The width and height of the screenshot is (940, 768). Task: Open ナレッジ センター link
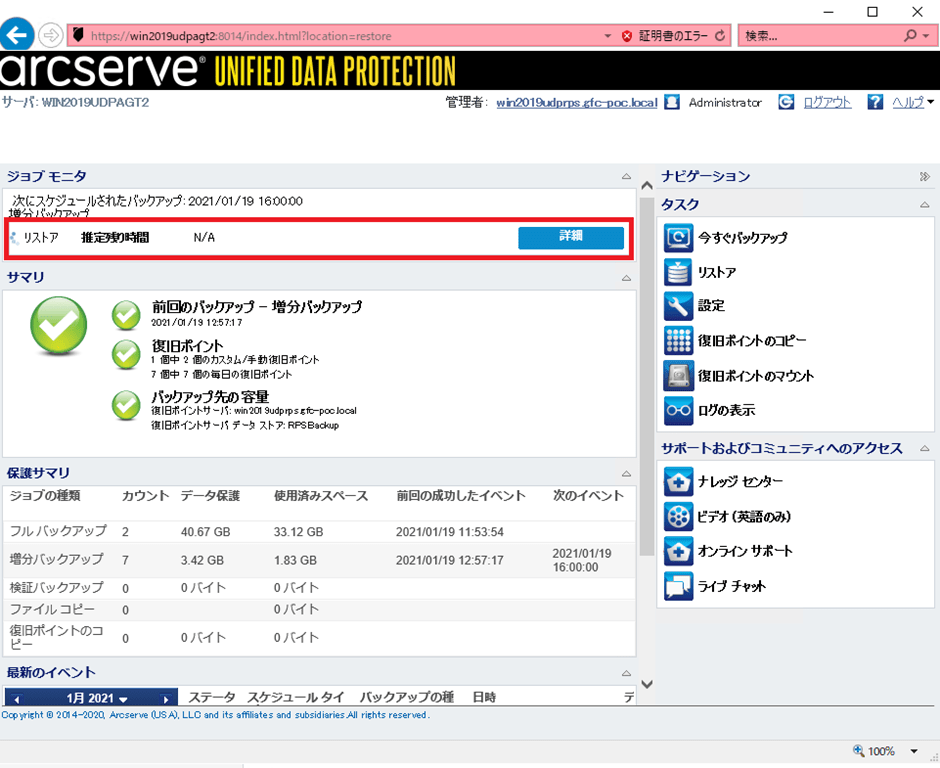click(x=740, y=481)
